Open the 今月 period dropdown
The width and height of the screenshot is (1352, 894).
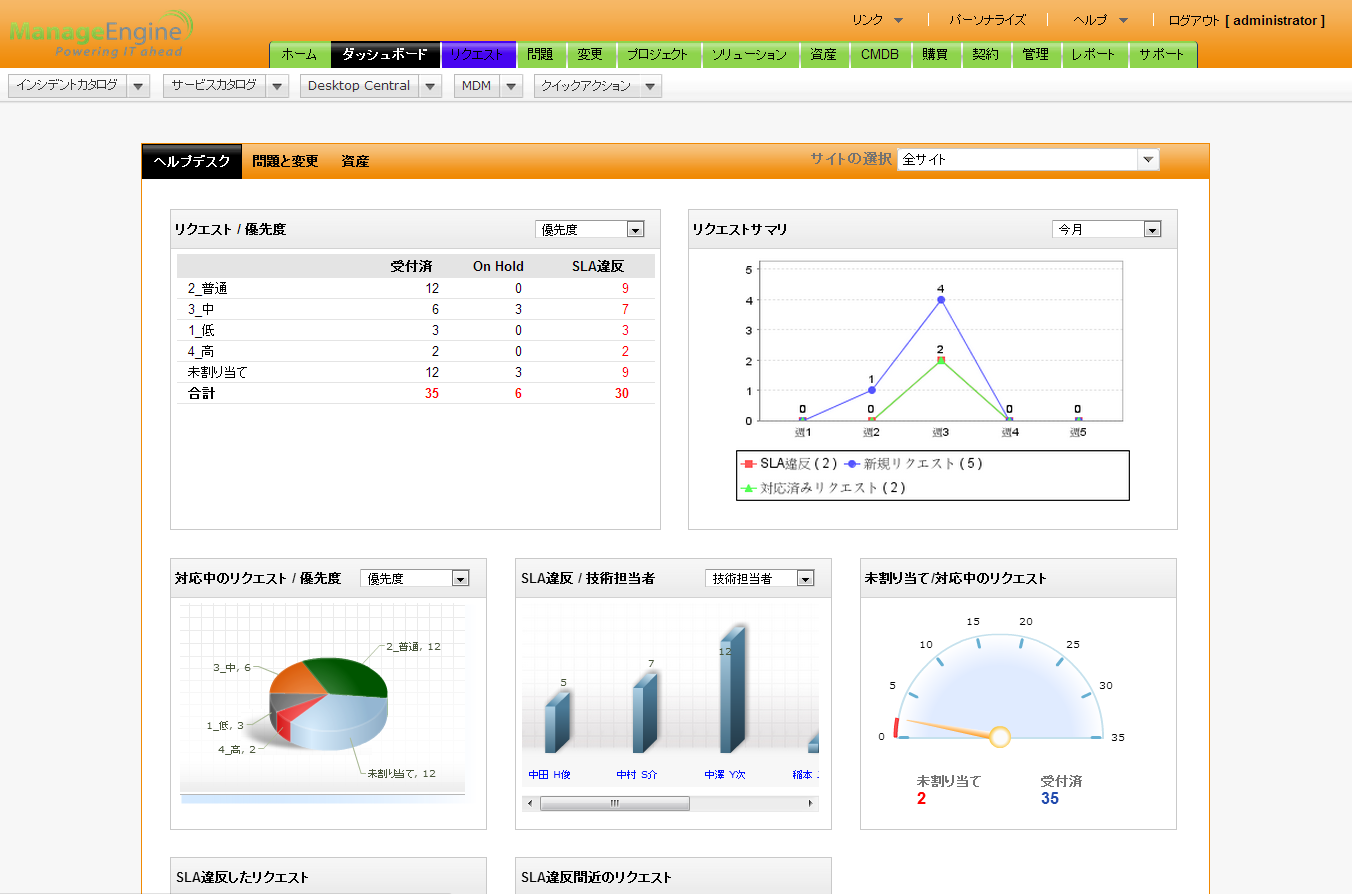click(x=1107, y=230)
